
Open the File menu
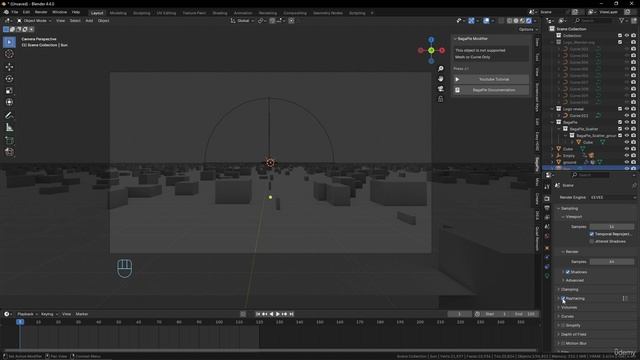tap(15, 12)
